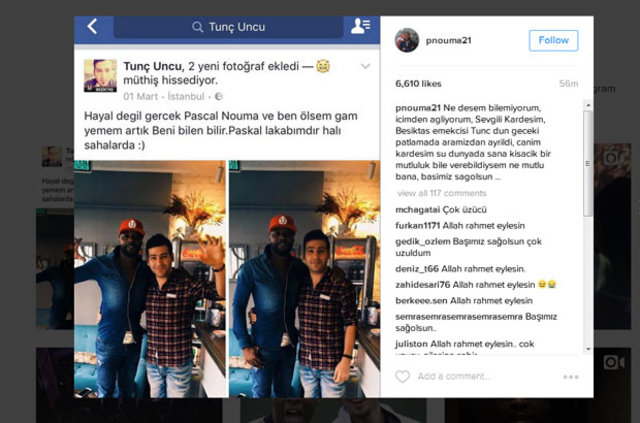Open the three dots more options menu
Viewport: 640px width, 423px height.
click(x=571, y=377)
